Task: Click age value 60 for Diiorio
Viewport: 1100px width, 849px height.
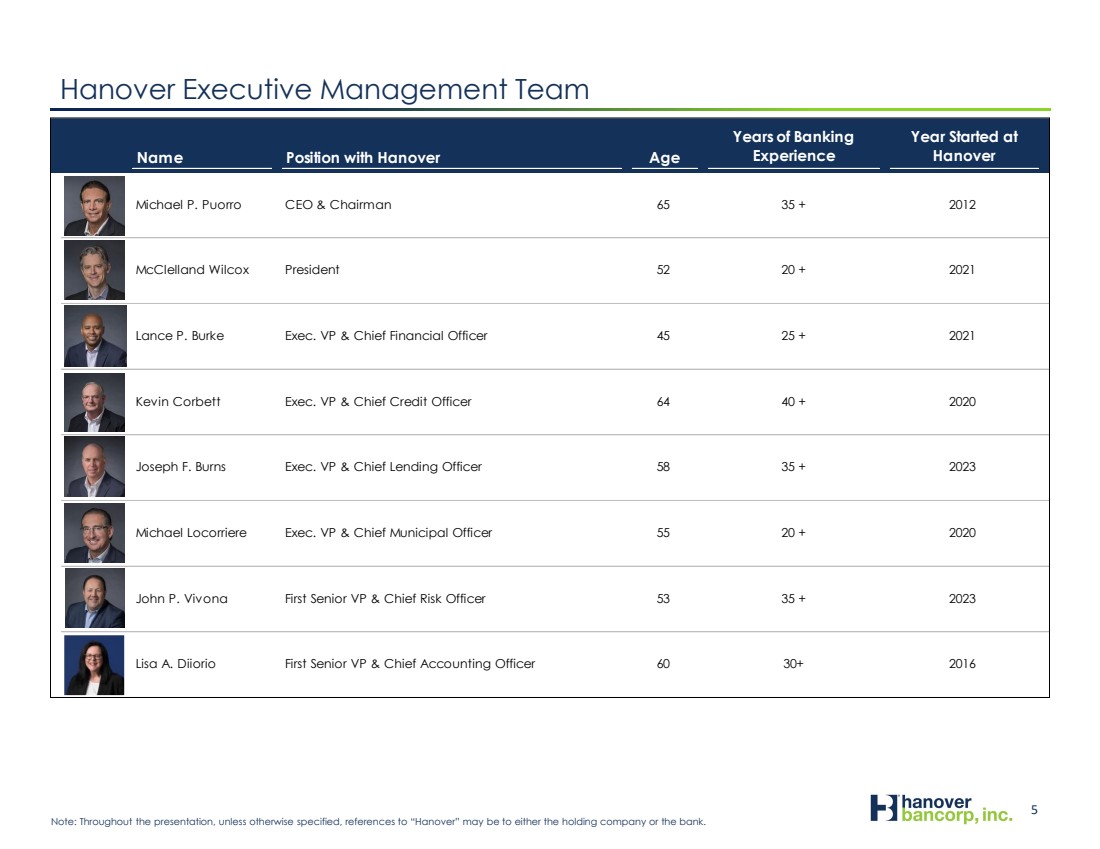Action: 663,664
